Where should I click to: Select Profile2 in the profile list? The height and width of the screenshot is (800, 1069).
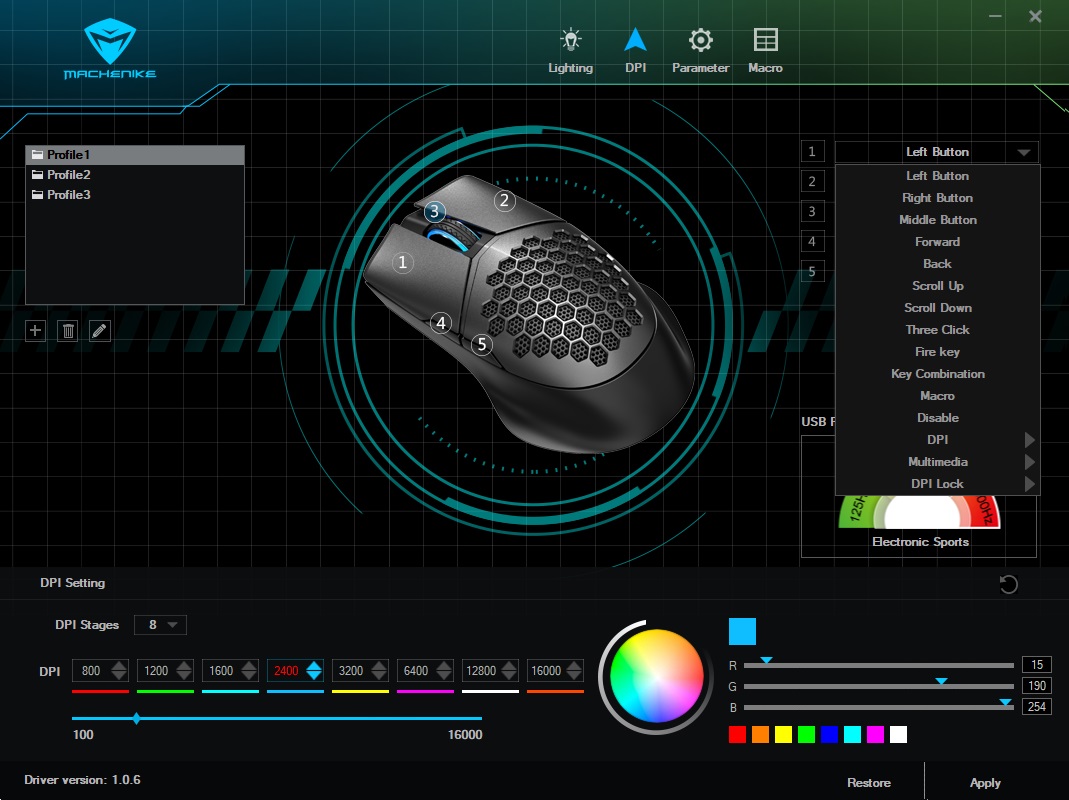[135, 175]
